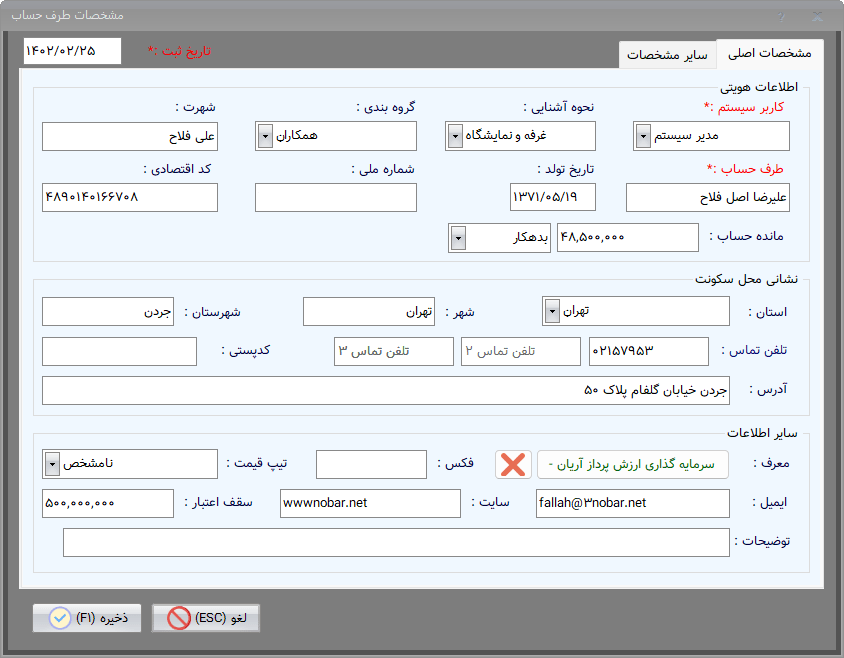Open the استان province dropdown

pyautogui.click(x=552, y=312)
